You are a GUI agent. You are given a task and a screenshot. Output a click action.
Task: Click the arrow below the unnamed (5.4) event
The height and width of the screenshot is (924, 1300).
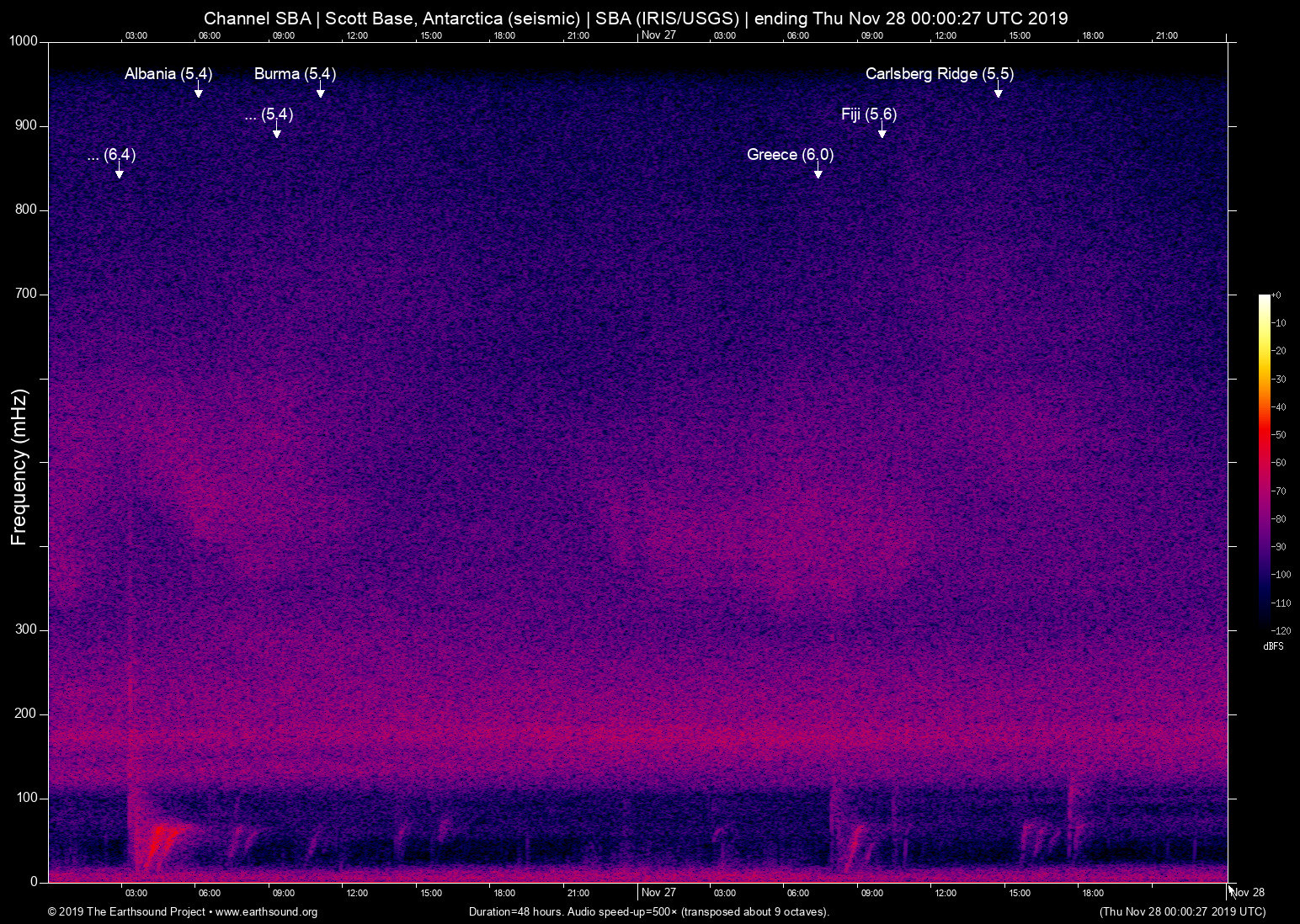[x=276, y=131]
